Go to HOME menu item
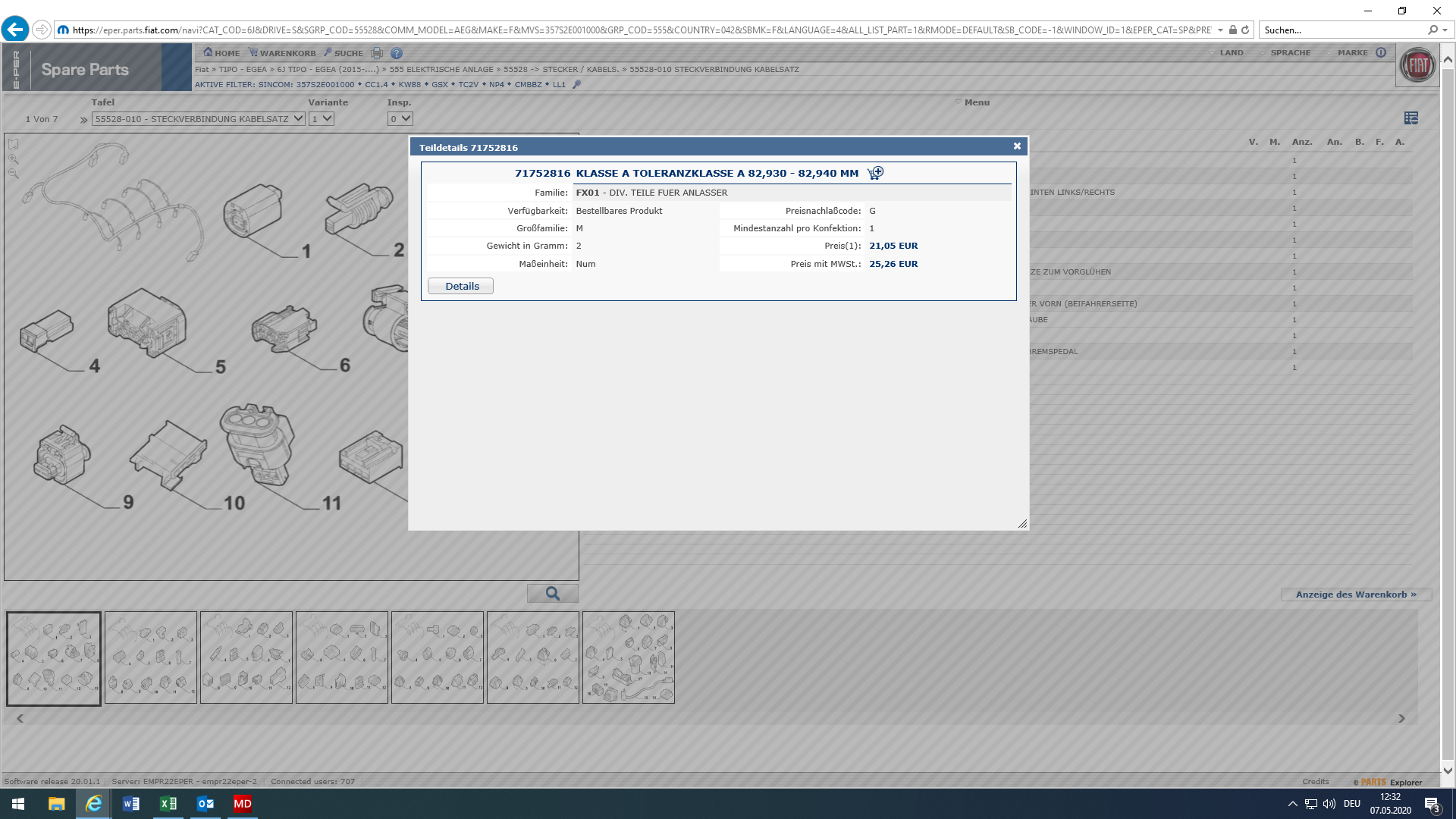1456x819 pixels. (x=221, y=53)
